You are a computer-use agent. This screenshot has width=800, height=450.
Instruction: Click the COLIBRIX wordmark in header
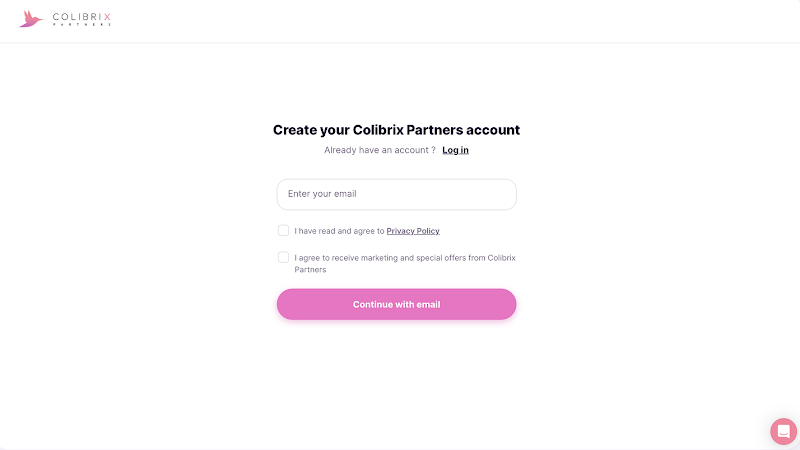tap(81, 15)
